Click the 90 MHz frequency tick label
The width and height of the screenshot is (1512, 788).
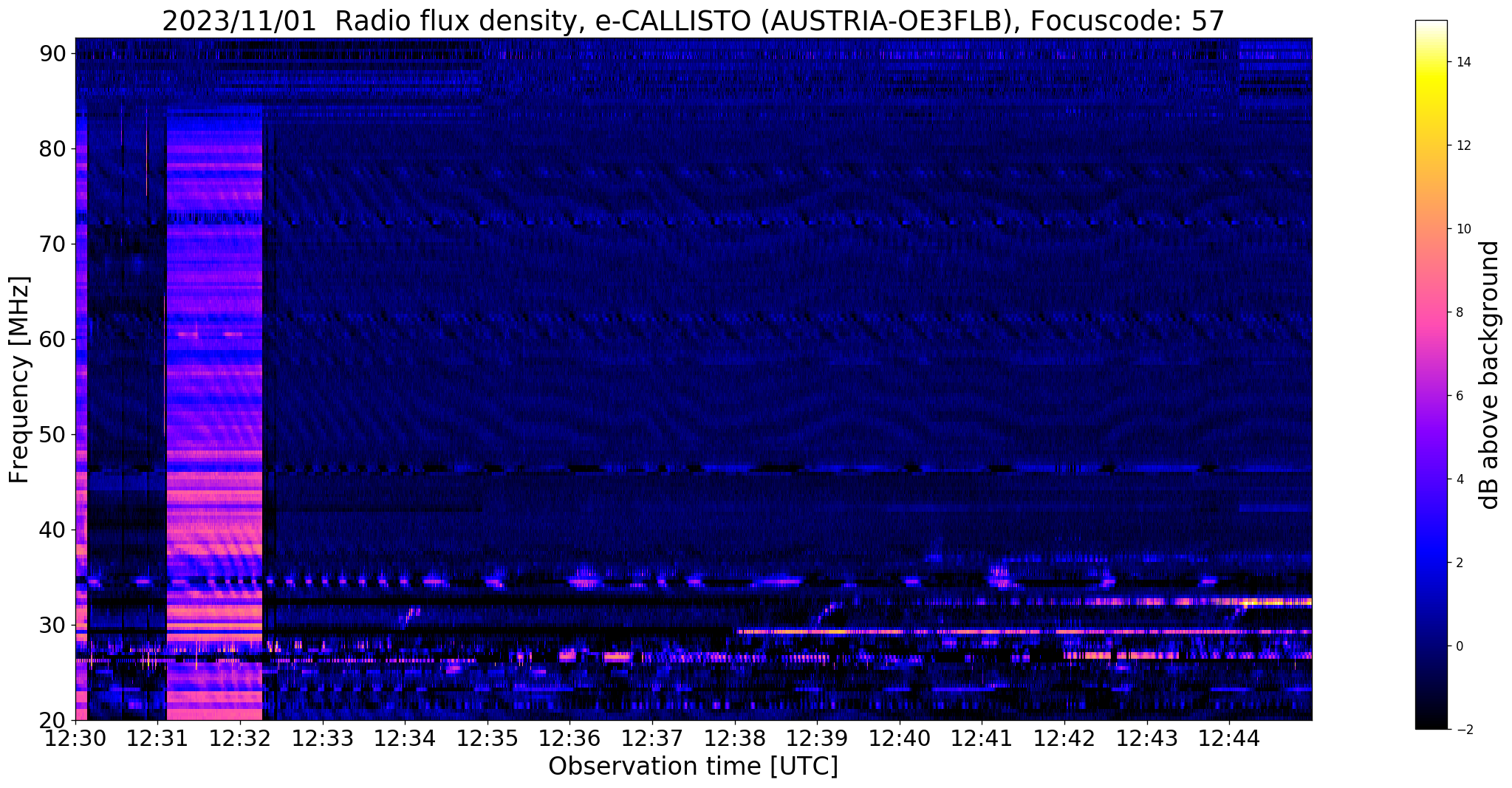coord(53,53)
